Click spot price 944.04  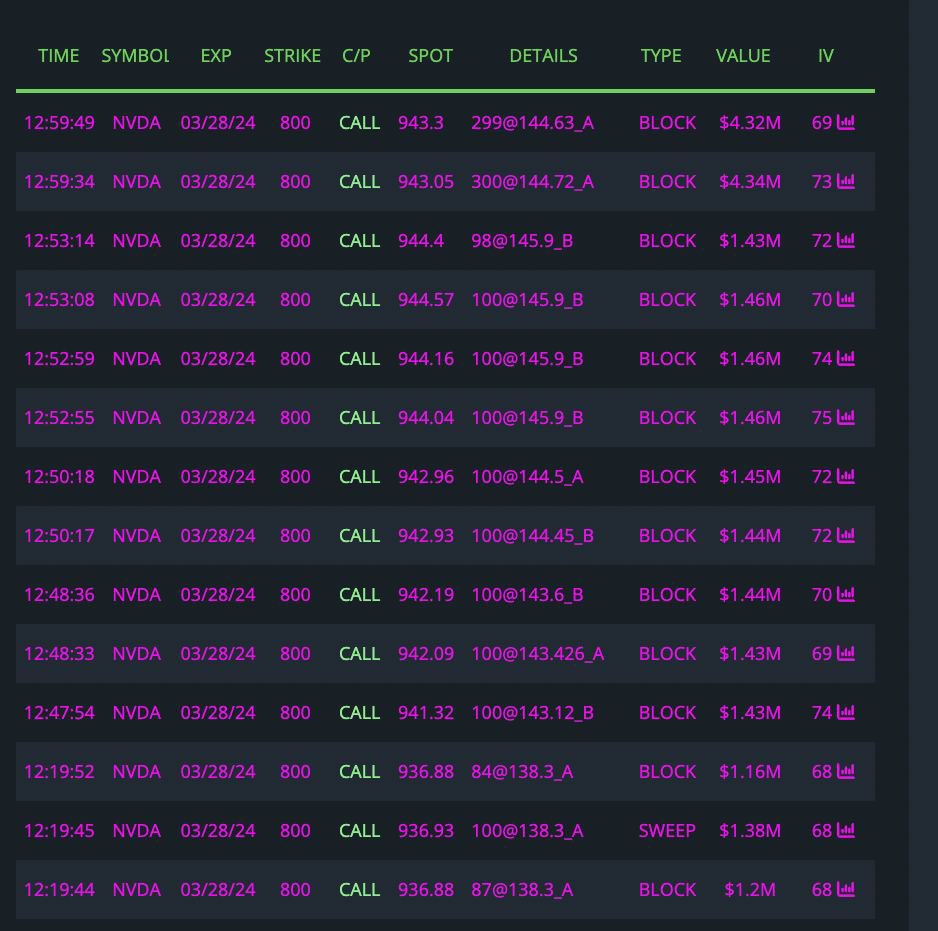pyautogui.click(x=426, y=417)
